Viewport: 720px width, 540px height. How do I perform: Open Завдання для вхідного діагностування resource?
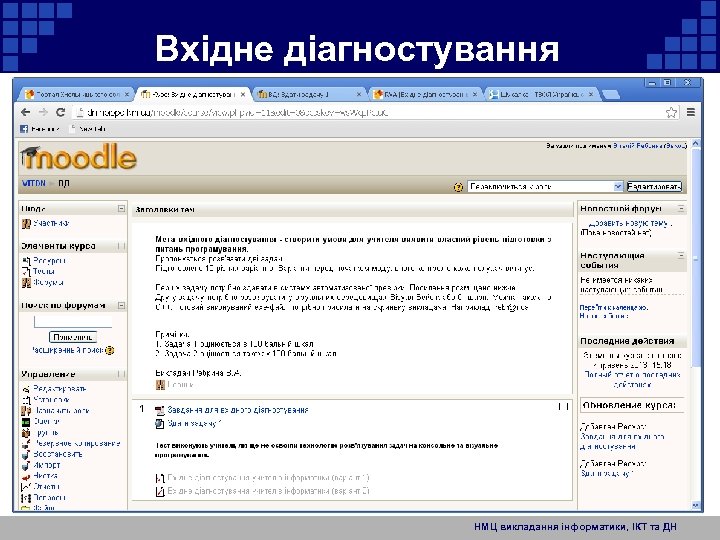(x=237, y=410)
